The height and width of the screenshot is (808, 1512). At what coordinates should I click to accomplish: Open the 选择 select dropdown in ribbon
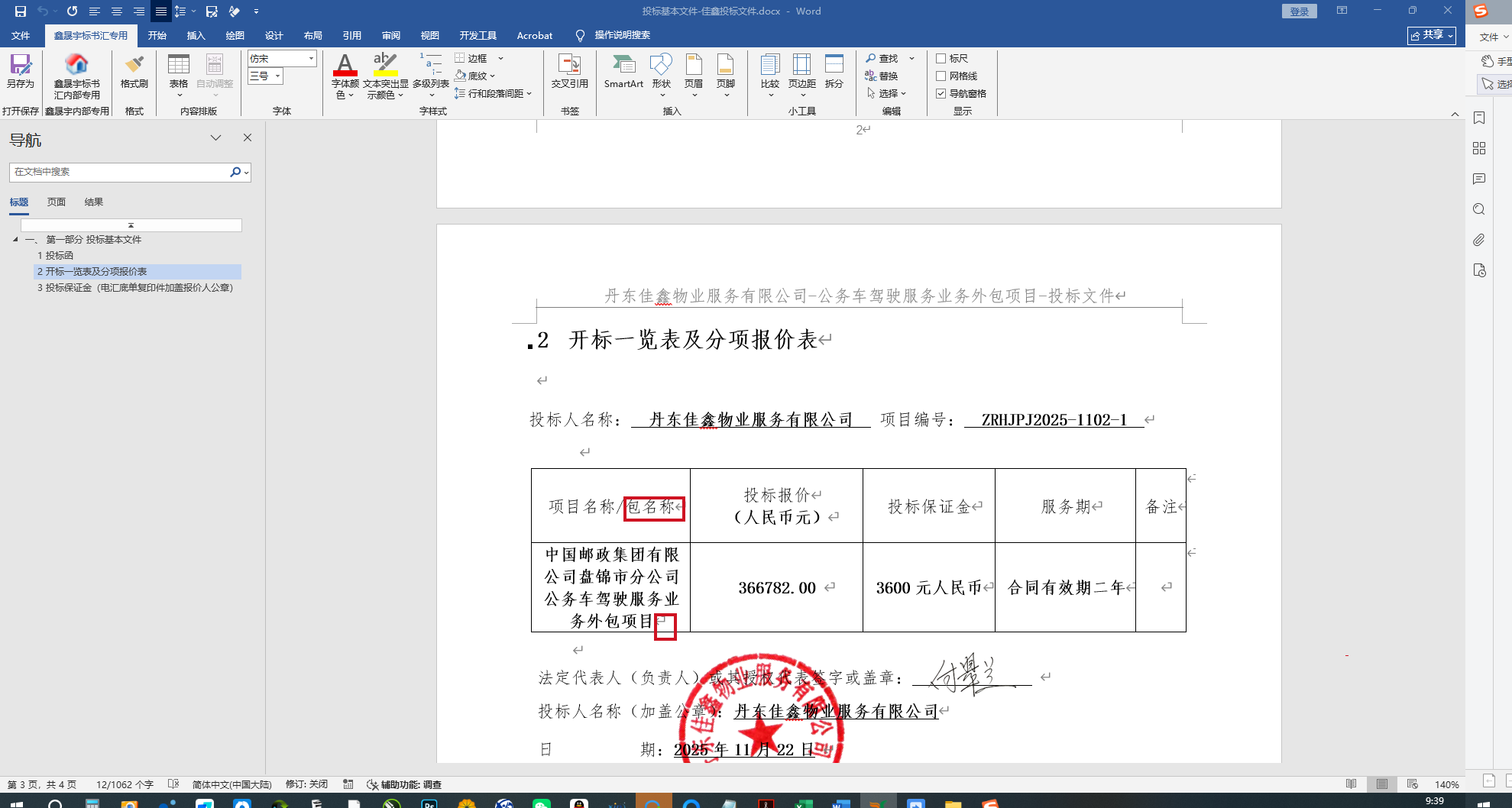pos(886,93)
